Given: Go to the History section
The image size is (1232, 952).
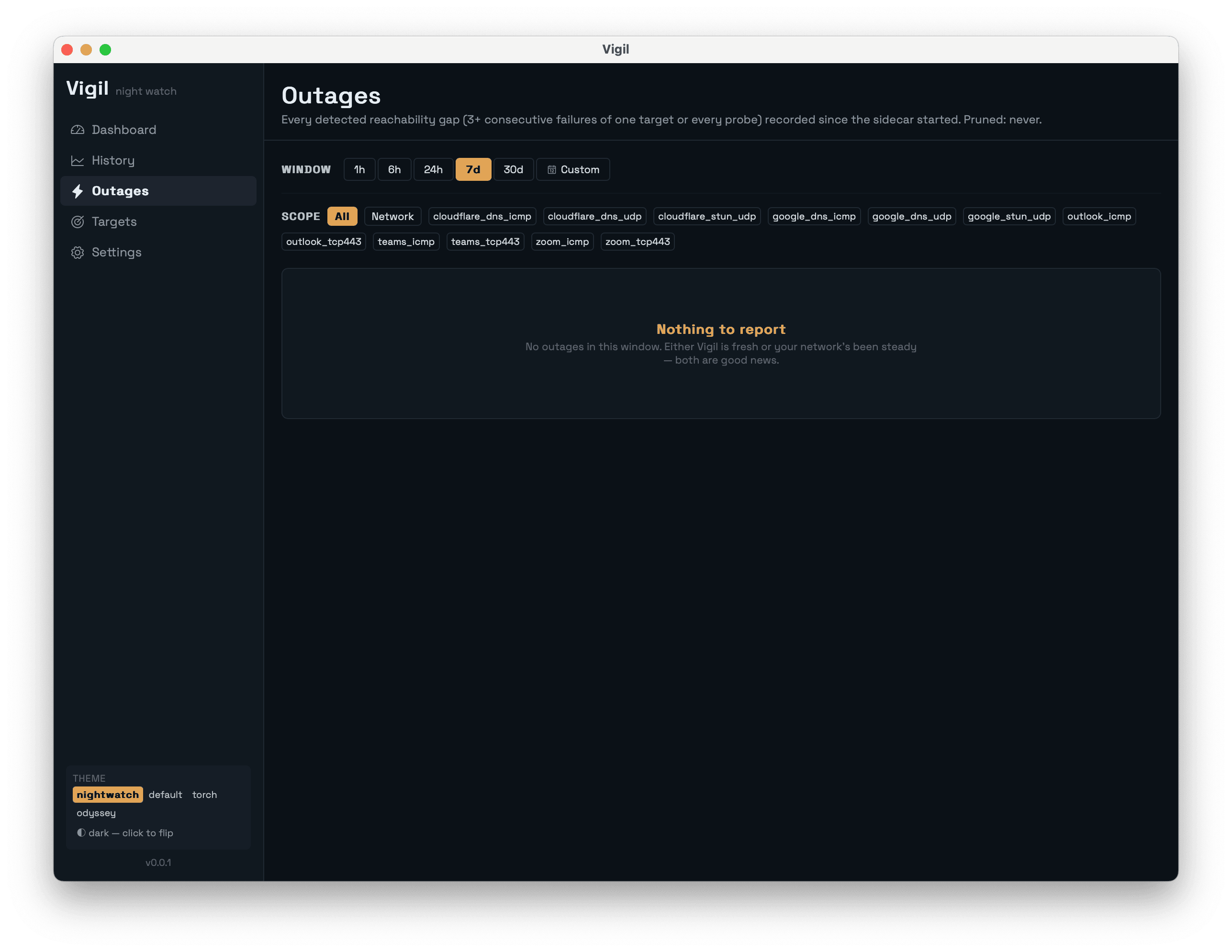Looking at the screenshot, I should pos(158,161).
